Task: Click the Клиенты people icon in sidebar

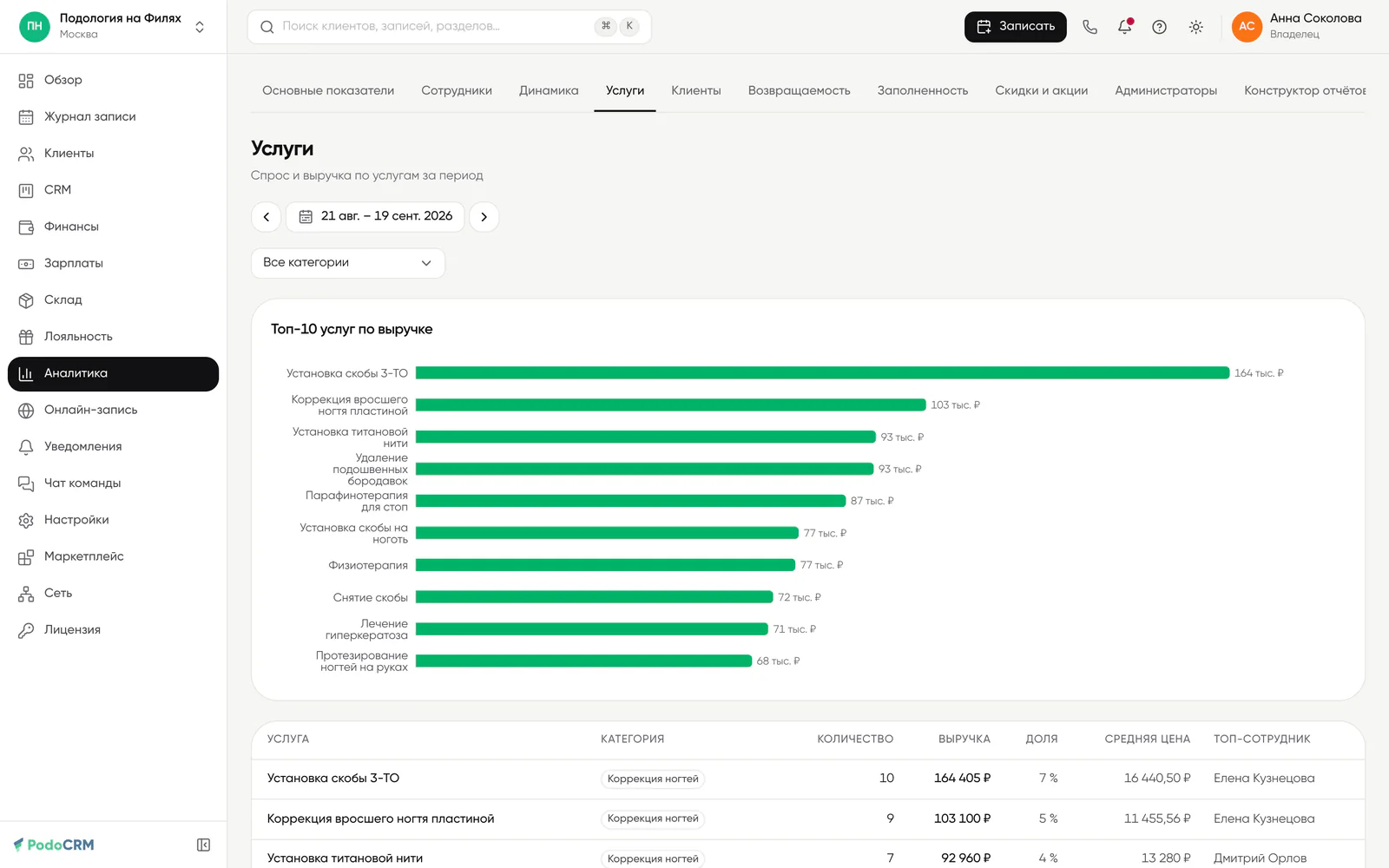Action: pos(26,154)
